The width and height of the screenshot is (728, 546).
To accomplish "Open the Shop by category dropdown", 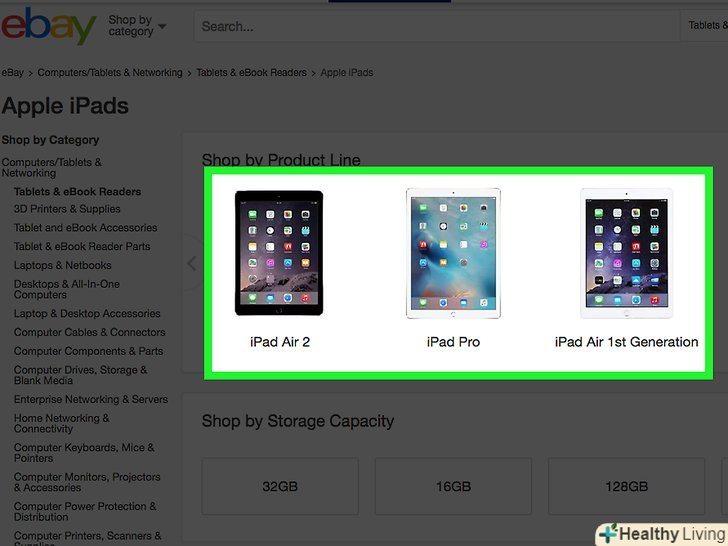I will coord(137,26).
